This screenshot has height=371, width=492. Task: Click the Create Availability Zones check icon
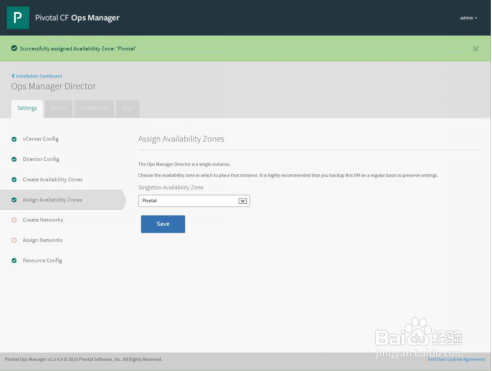14,180
